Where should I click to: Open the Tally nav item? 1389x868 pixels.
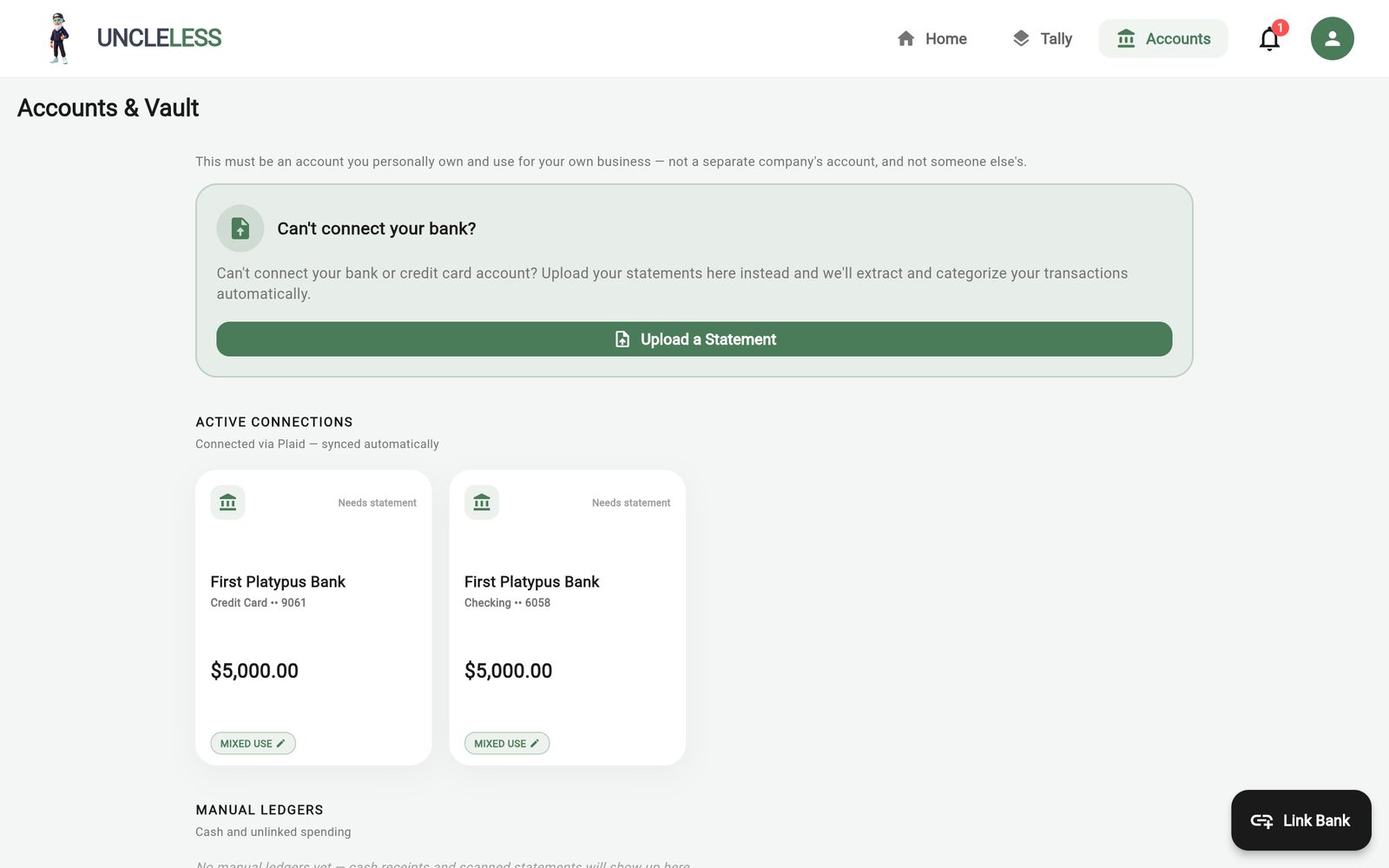[1042, 38]
